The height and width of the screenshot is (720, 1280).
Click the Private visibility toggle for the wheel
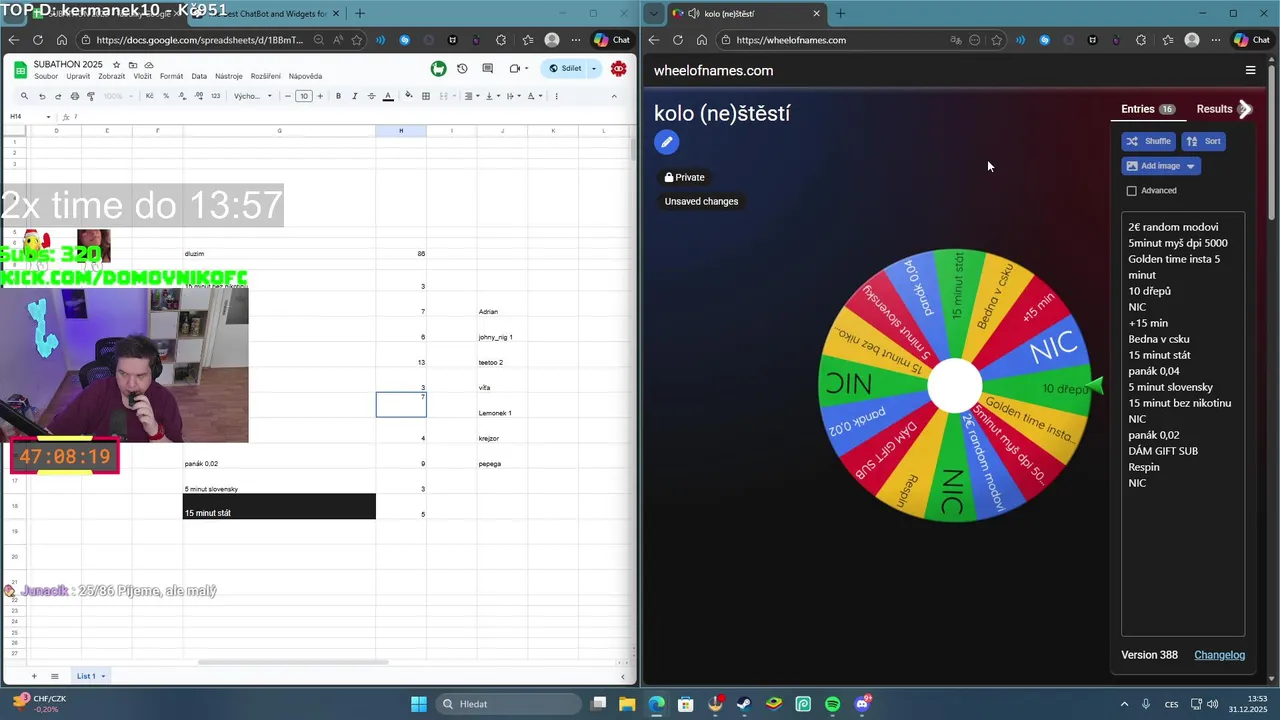coord(685,177)
